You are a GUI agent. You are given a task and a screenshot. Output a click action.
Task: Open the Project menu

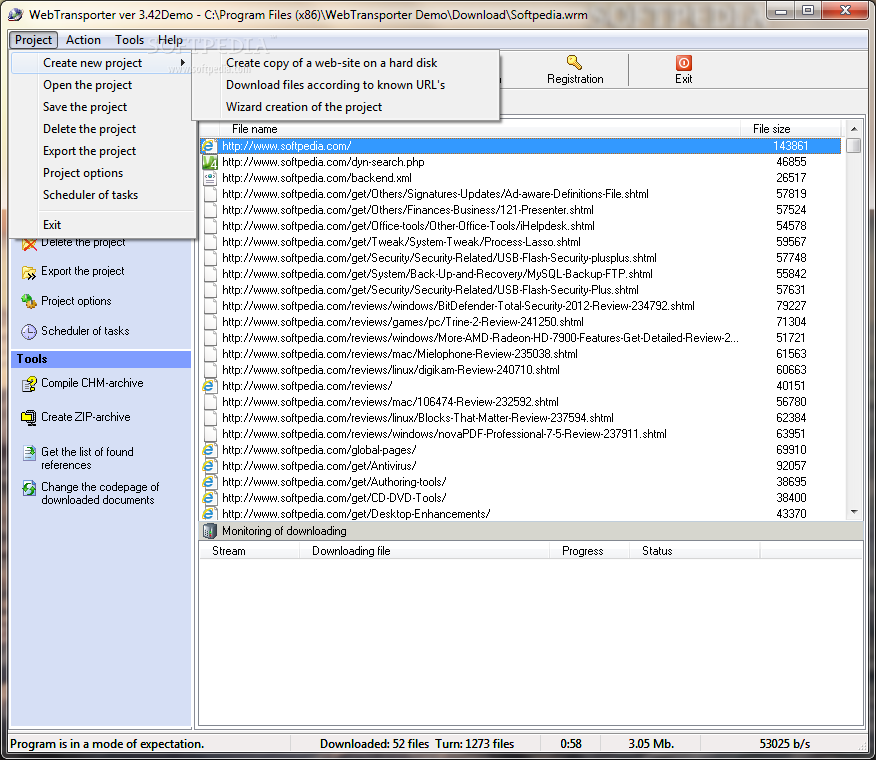pyautogui.click(x=33, y=40)
